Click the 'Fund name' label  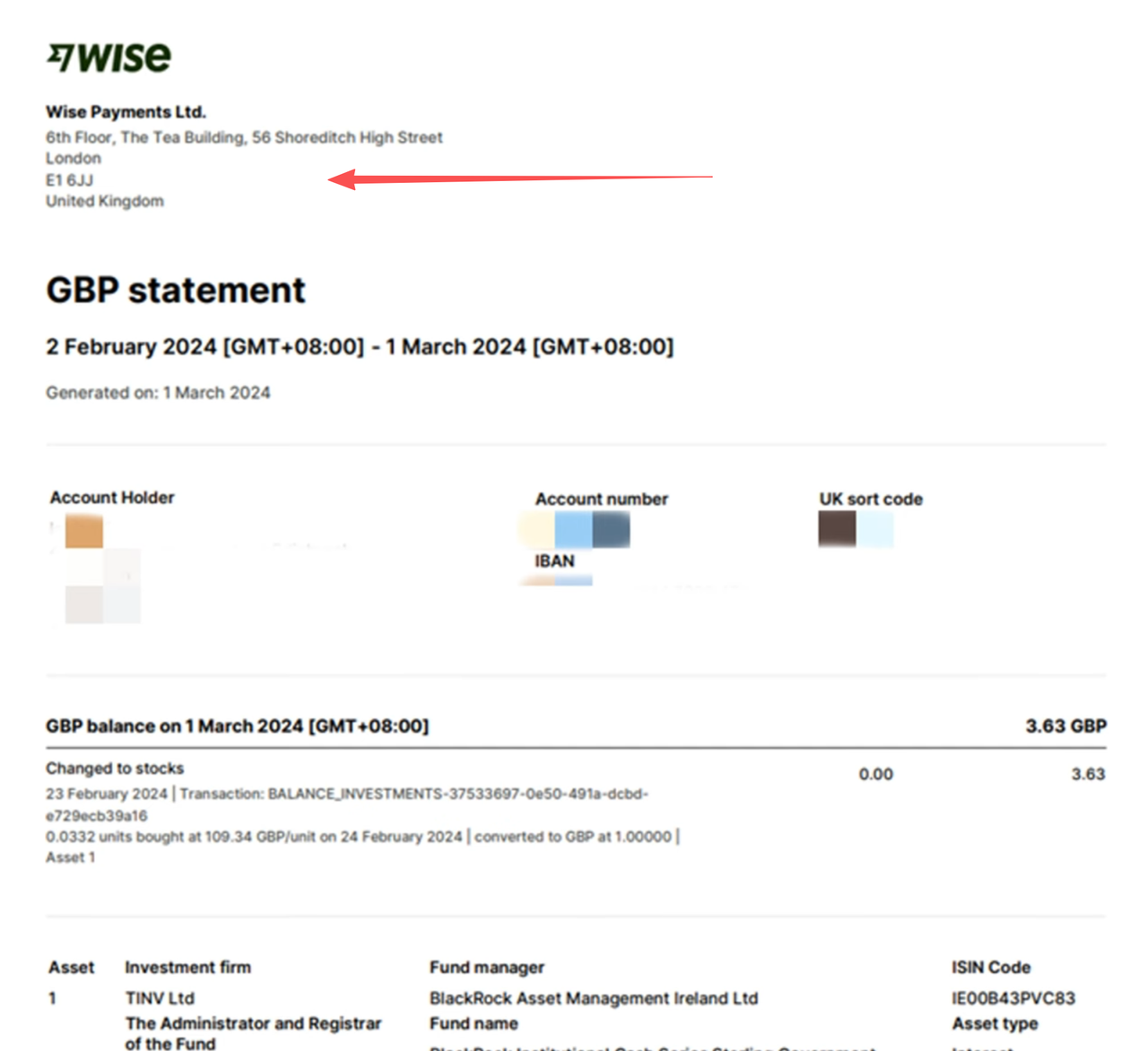tap(474, 1023)
